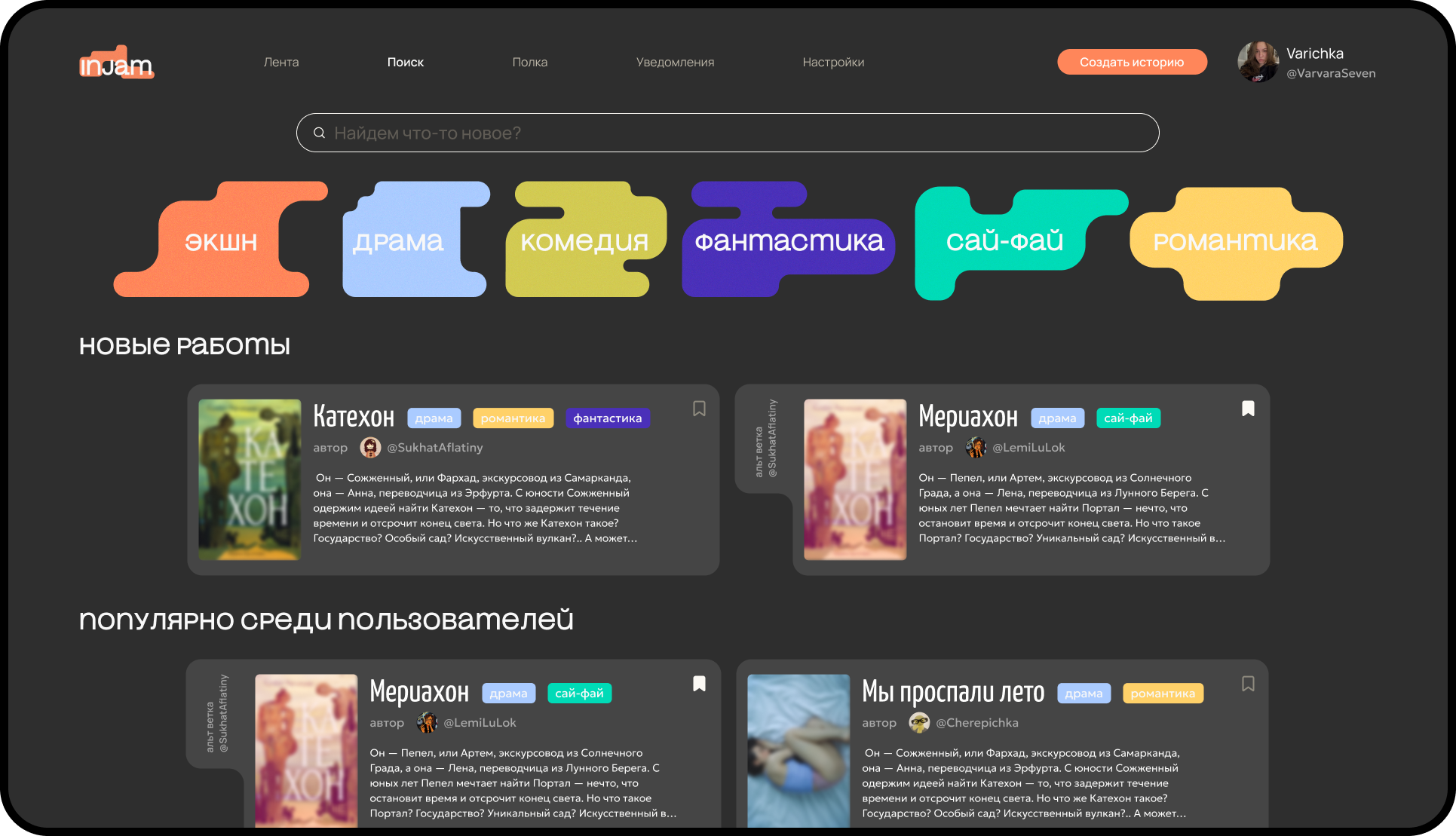Choose the purple фантастика genre

point(788,242)
